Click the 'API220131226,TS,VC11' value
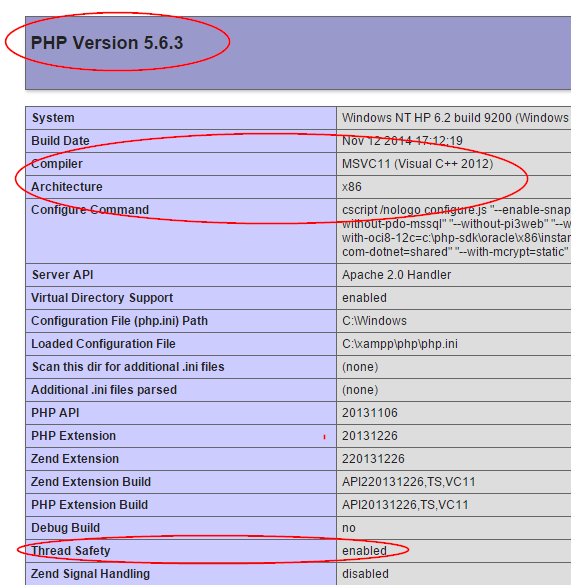The width and height of the screenshot is (571, 585). (409, 482)
